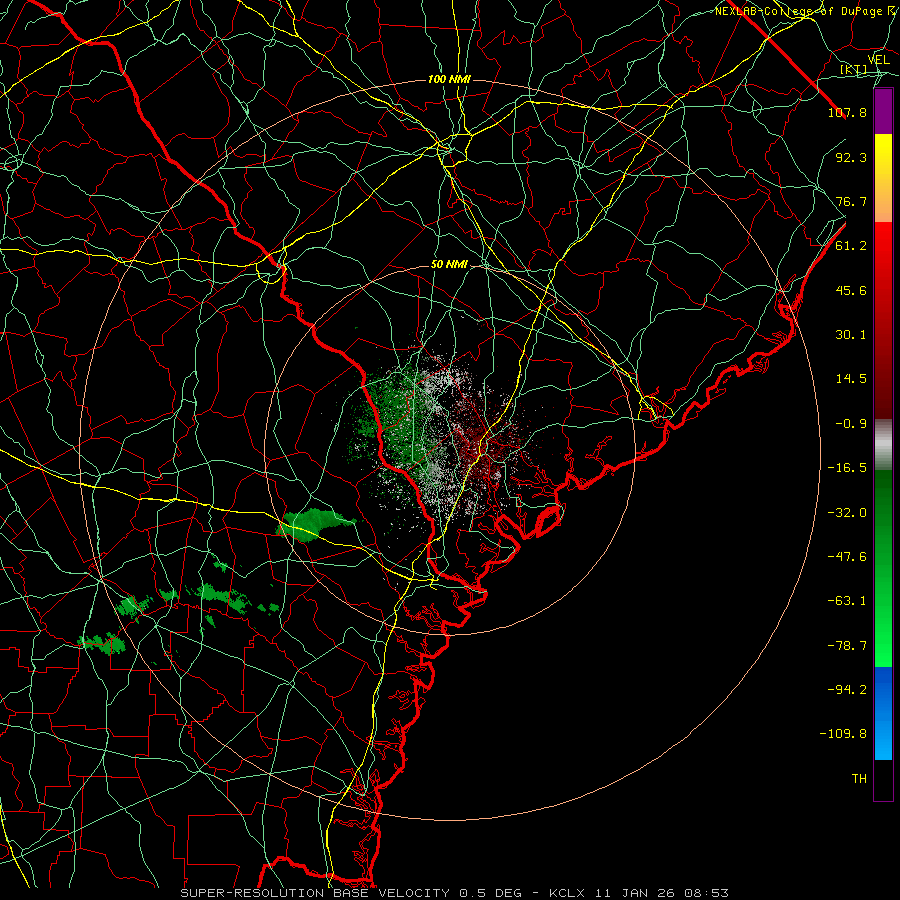Select the 107.8 value on velocity scale
The width and height of the screenshot is (900, 900).
click(x=847, y=112)
